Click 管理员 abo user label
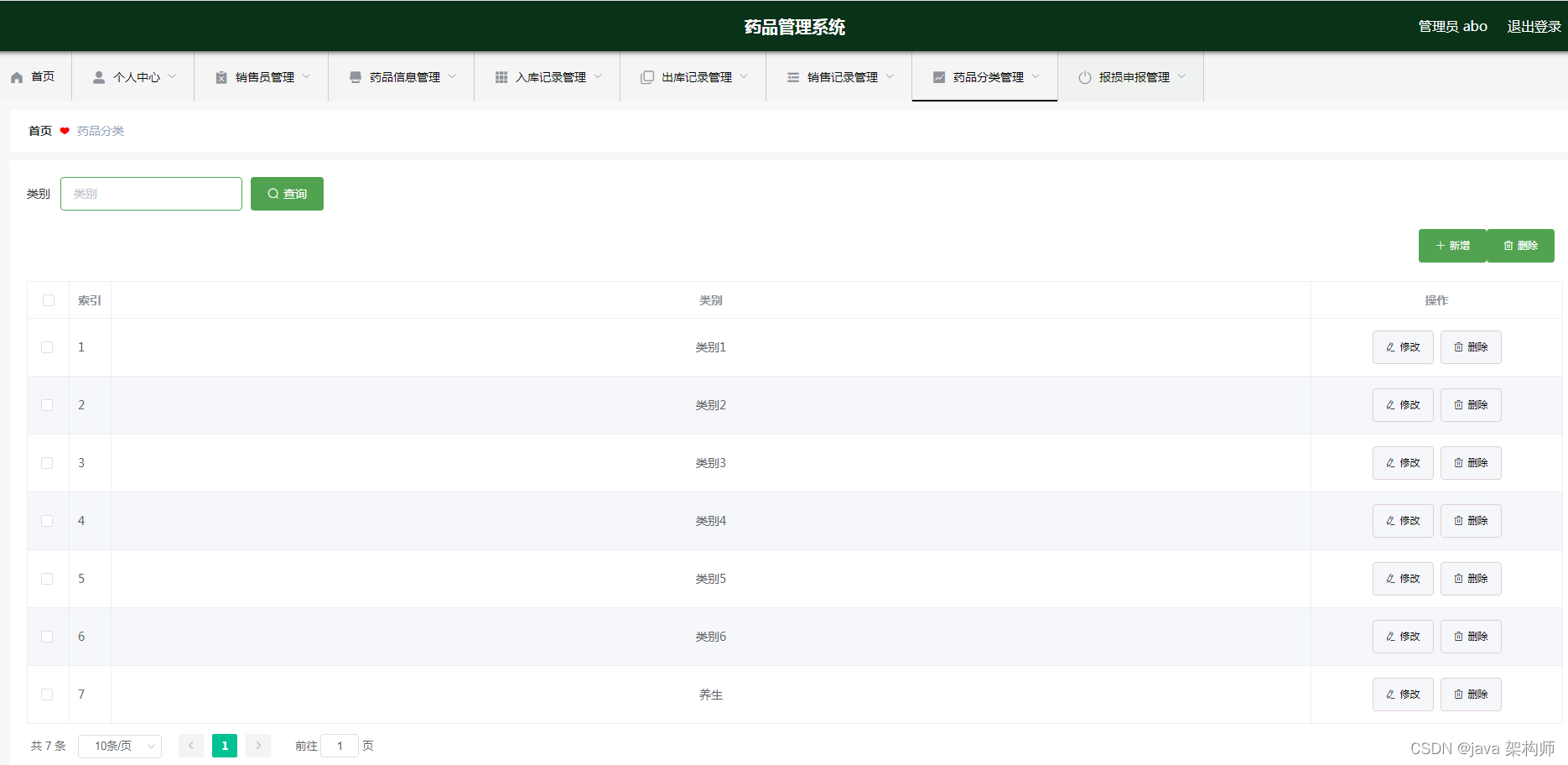This screenshot has height=765, width=1568. pos(1452,26)
